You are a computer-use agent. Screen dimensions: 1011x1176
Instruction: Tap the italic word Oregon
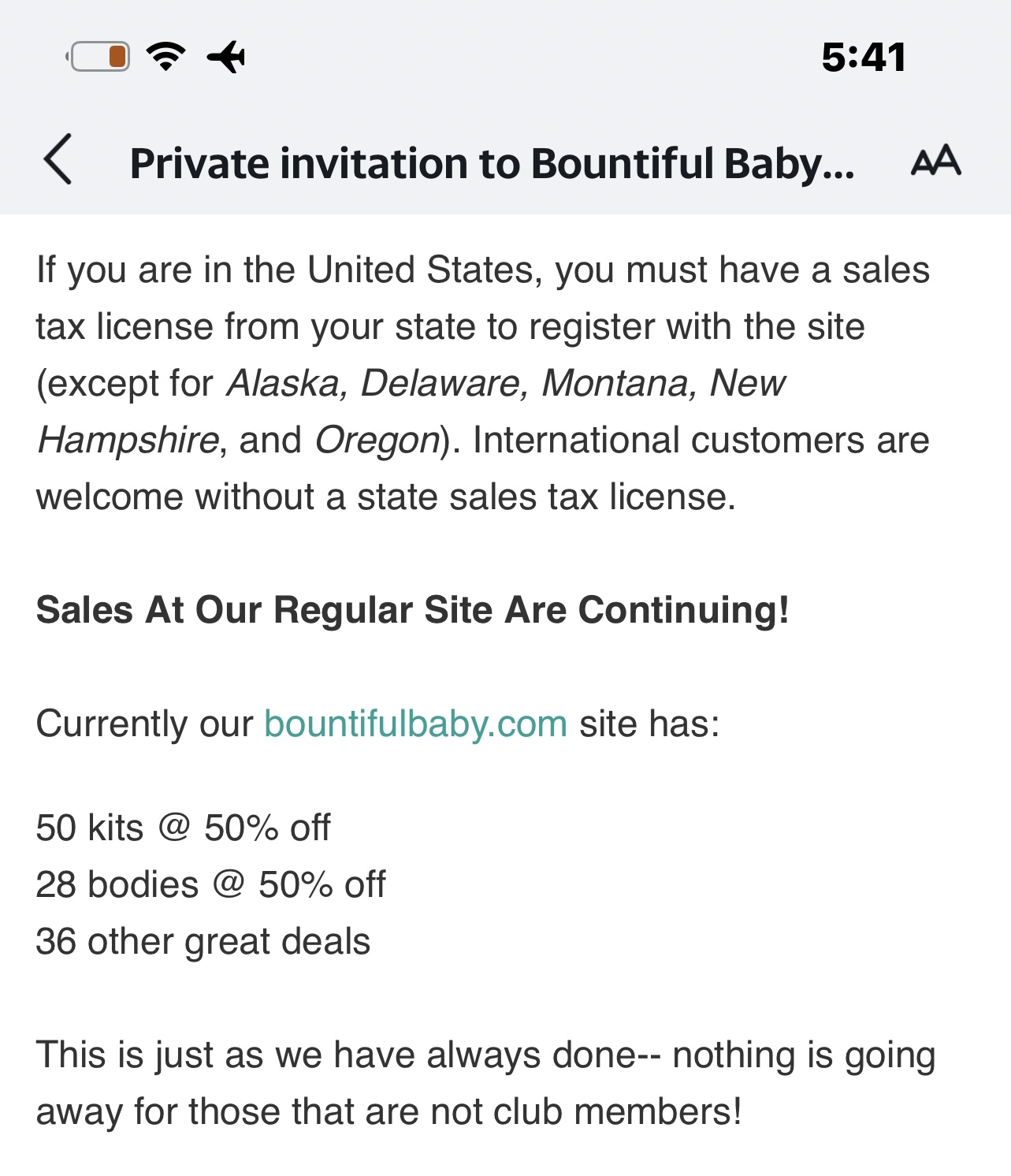377,441
